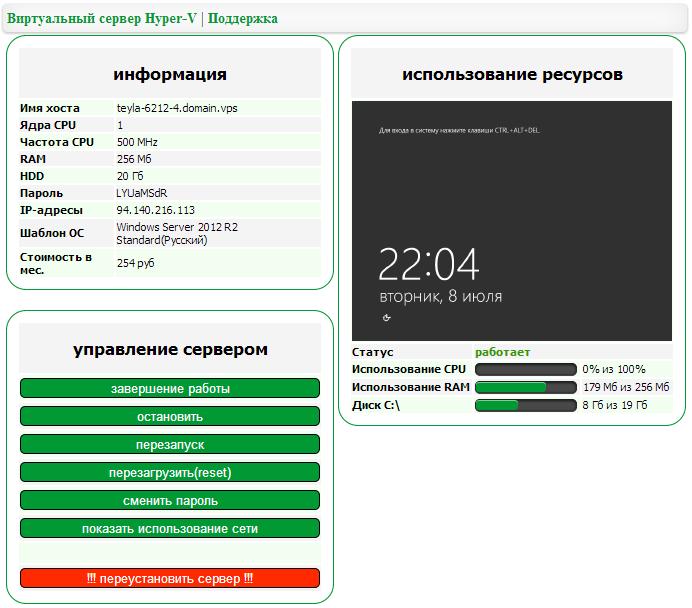692x608 pixels.
Task: Click the Использование CPU label
Action: (409, 369)
